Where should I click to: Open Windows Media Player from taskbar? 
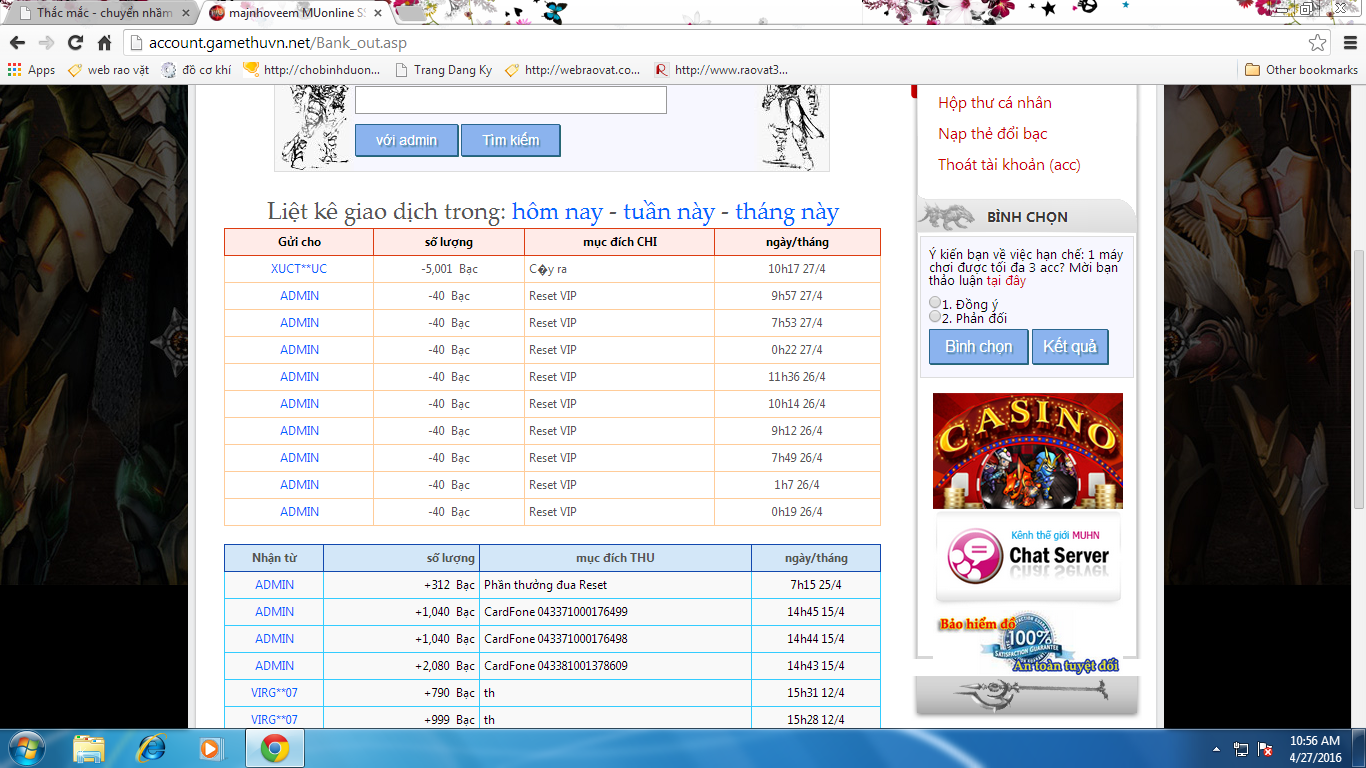pyautogui.click(x=211, y=748)
